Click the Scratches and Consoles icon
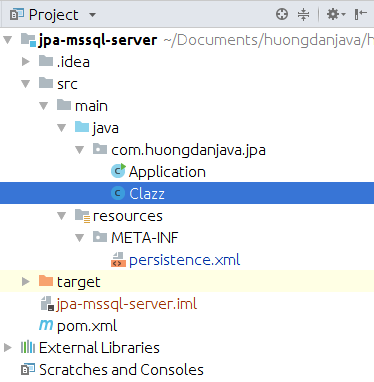This screenshot has height=382, width=374. click(28, 369)
